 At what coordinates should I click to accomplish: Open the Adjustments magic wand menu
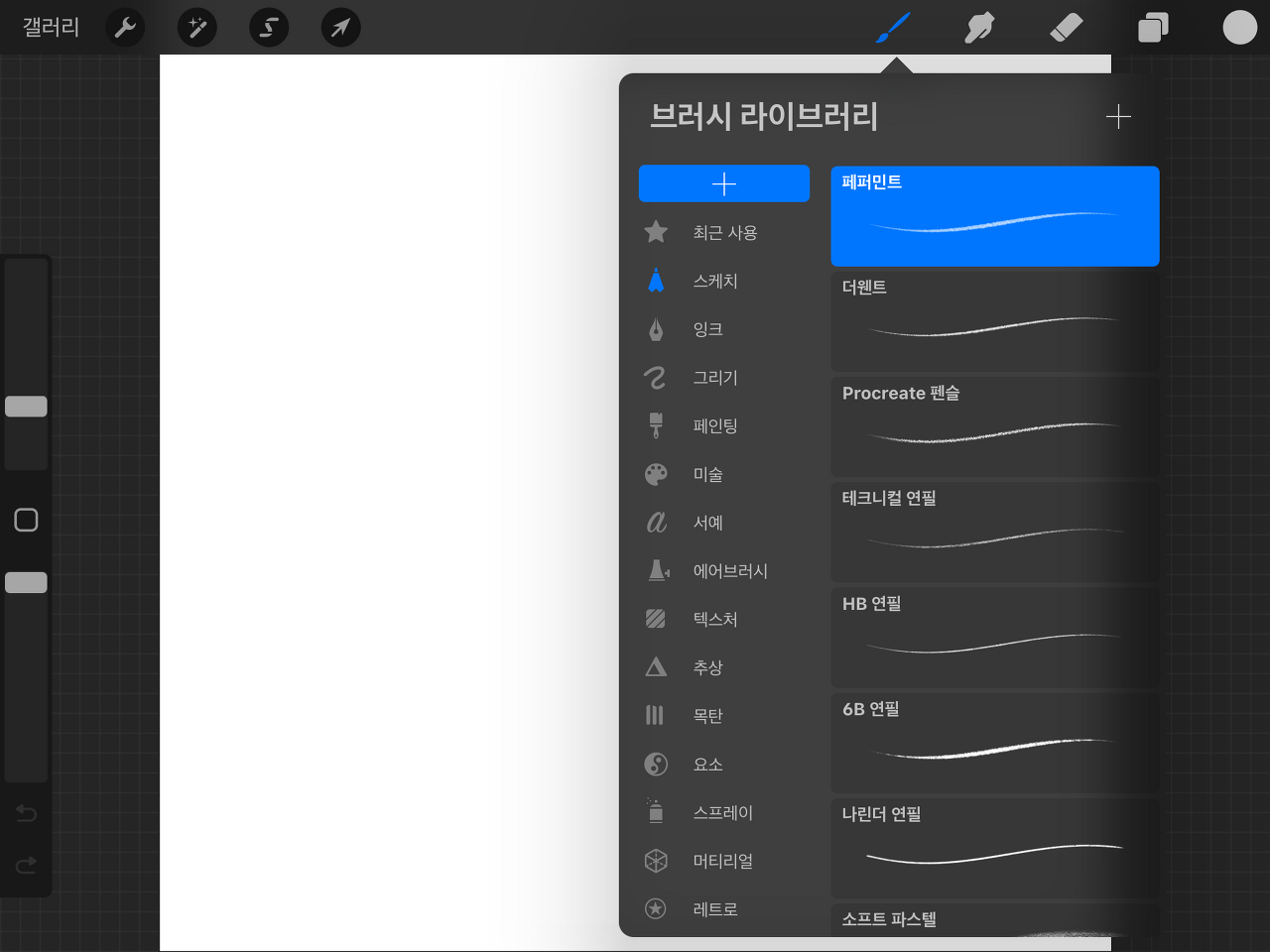point(196,28)
